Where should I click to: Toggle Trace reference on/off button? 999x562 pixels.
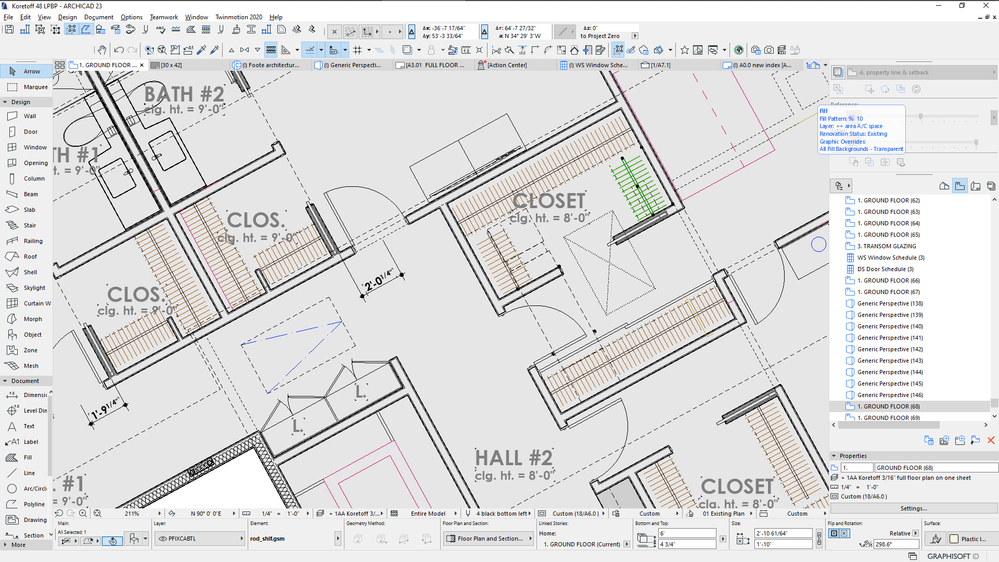(838, 72)
